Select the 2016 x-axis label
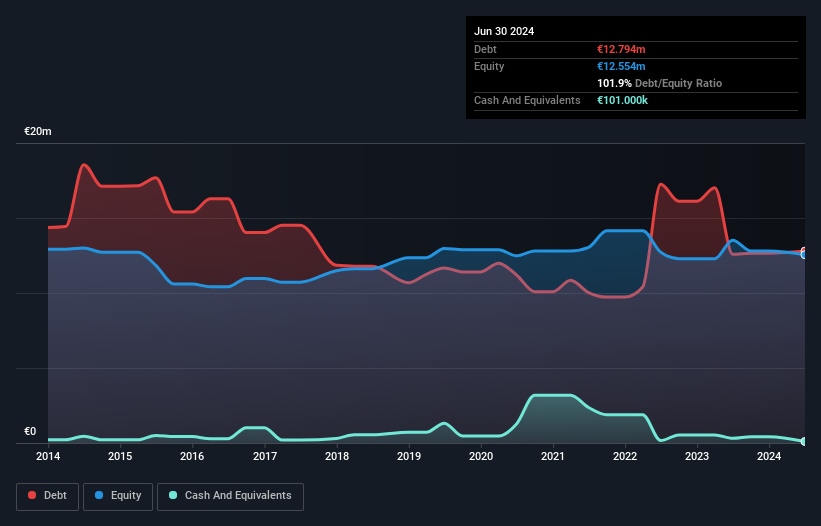The image size is (821, 526). pos(192,456)
